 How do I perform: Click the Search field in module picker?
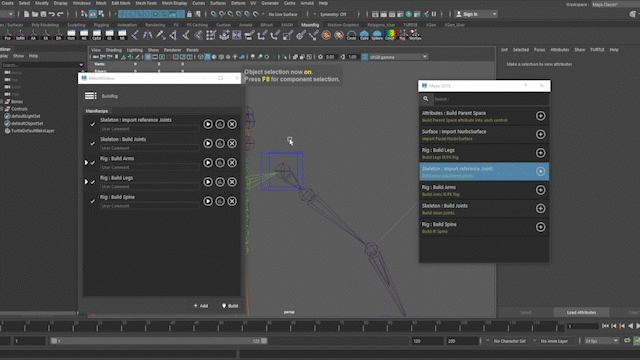coord(490,99)
